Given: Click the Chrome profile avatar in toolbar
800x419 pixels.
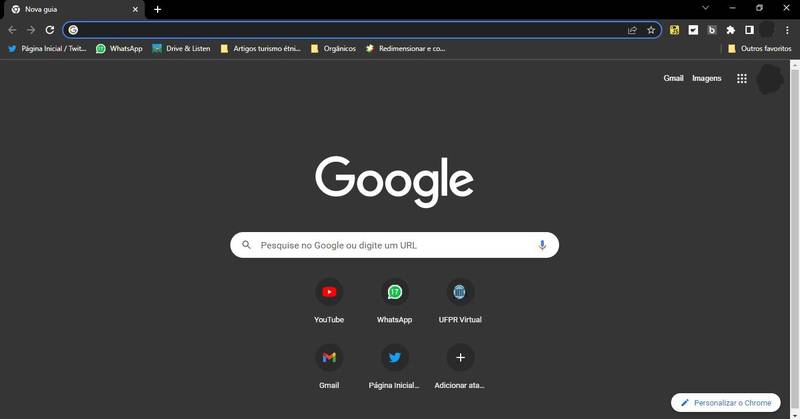Looking at the screenshot, I should 767,30.
